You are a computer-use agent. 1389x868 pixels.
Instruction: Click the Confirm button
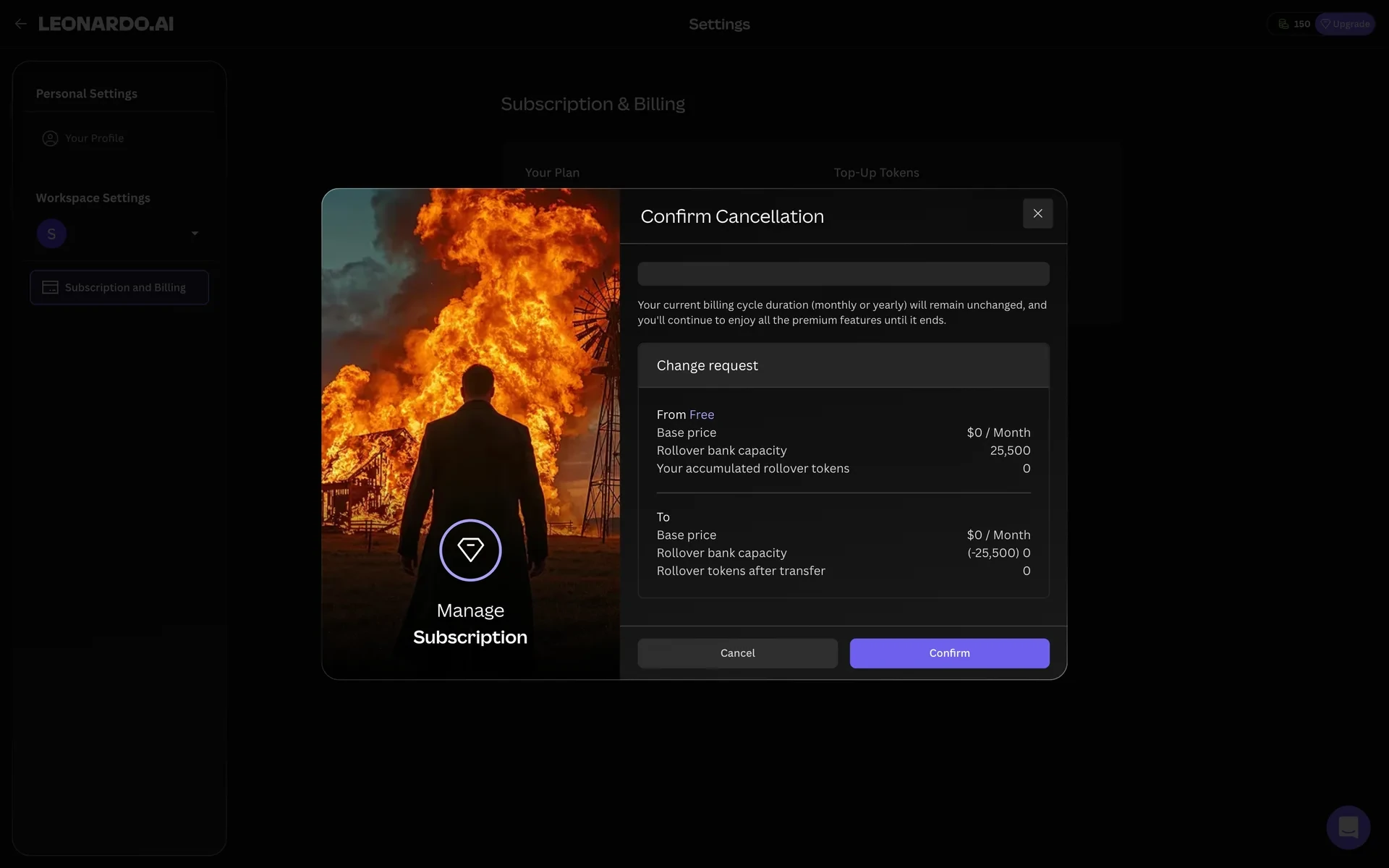point(949,653)
